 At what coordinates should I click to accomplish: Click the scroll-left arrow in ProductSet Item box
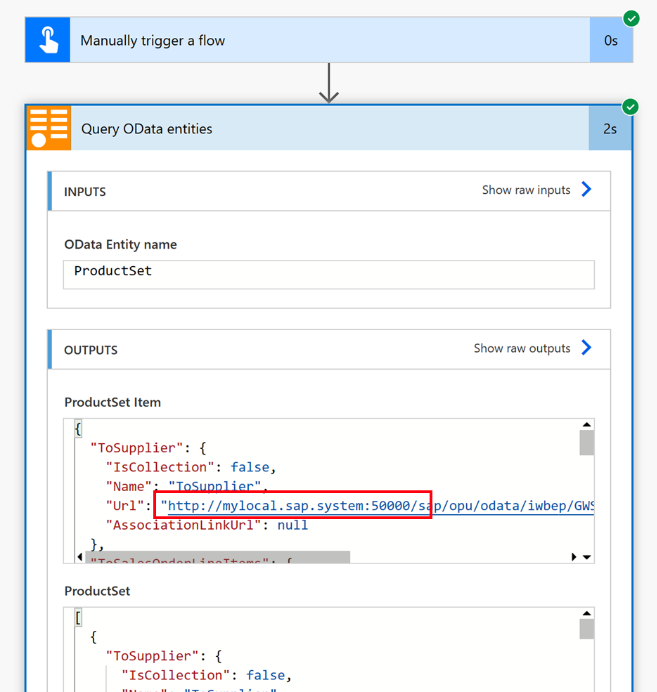pyautogui.click(x=79, y=557)
